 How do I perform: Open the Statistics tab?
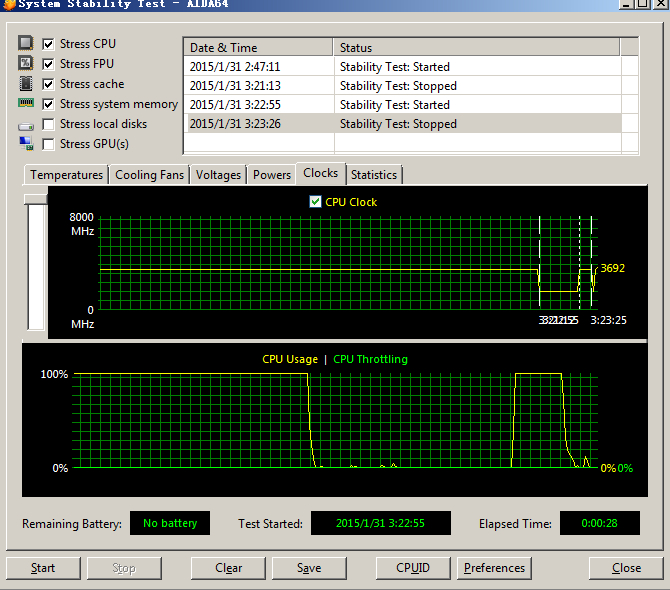(374, 175)
